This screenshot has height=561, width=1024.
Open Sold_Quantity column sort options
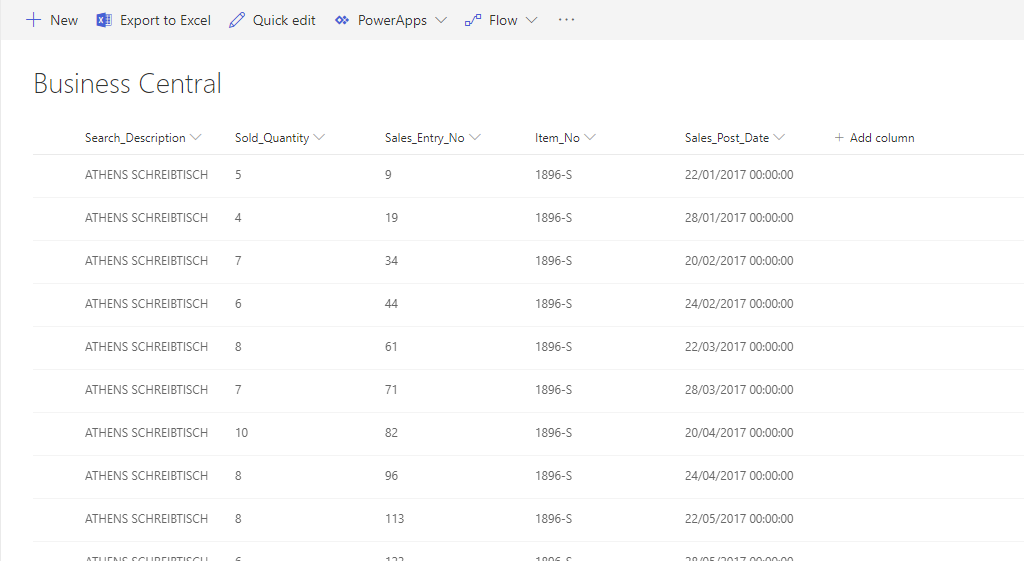pyautogui.click(x=319, y=138)
